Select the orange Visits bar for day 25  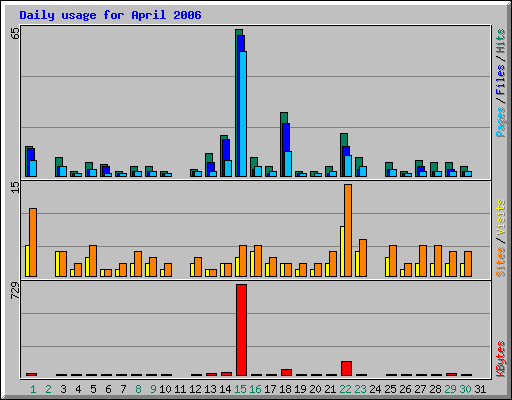[393, 261]
